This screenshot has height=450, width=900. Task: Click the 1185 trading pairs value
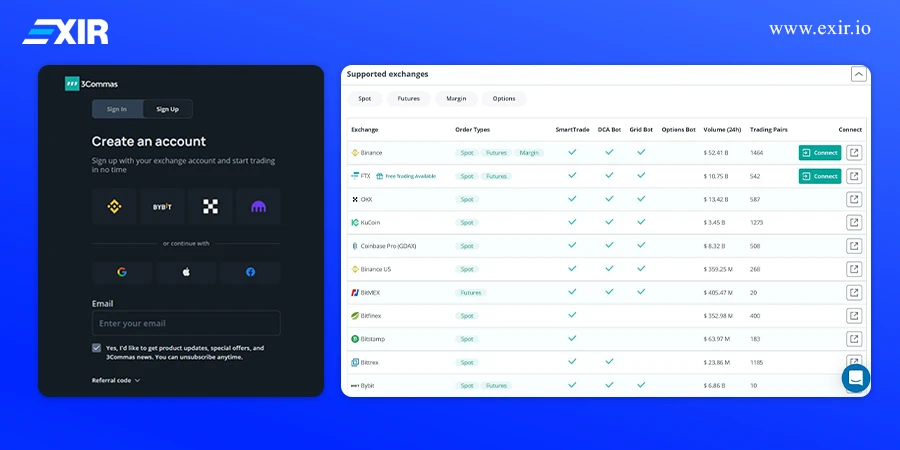tap(757, 363)
